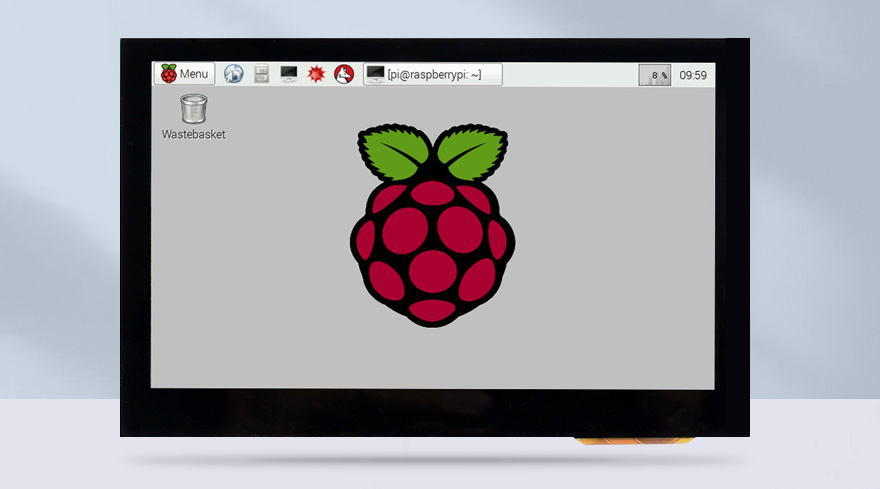Start Mathematica via red spiky icon

(316, 74)
